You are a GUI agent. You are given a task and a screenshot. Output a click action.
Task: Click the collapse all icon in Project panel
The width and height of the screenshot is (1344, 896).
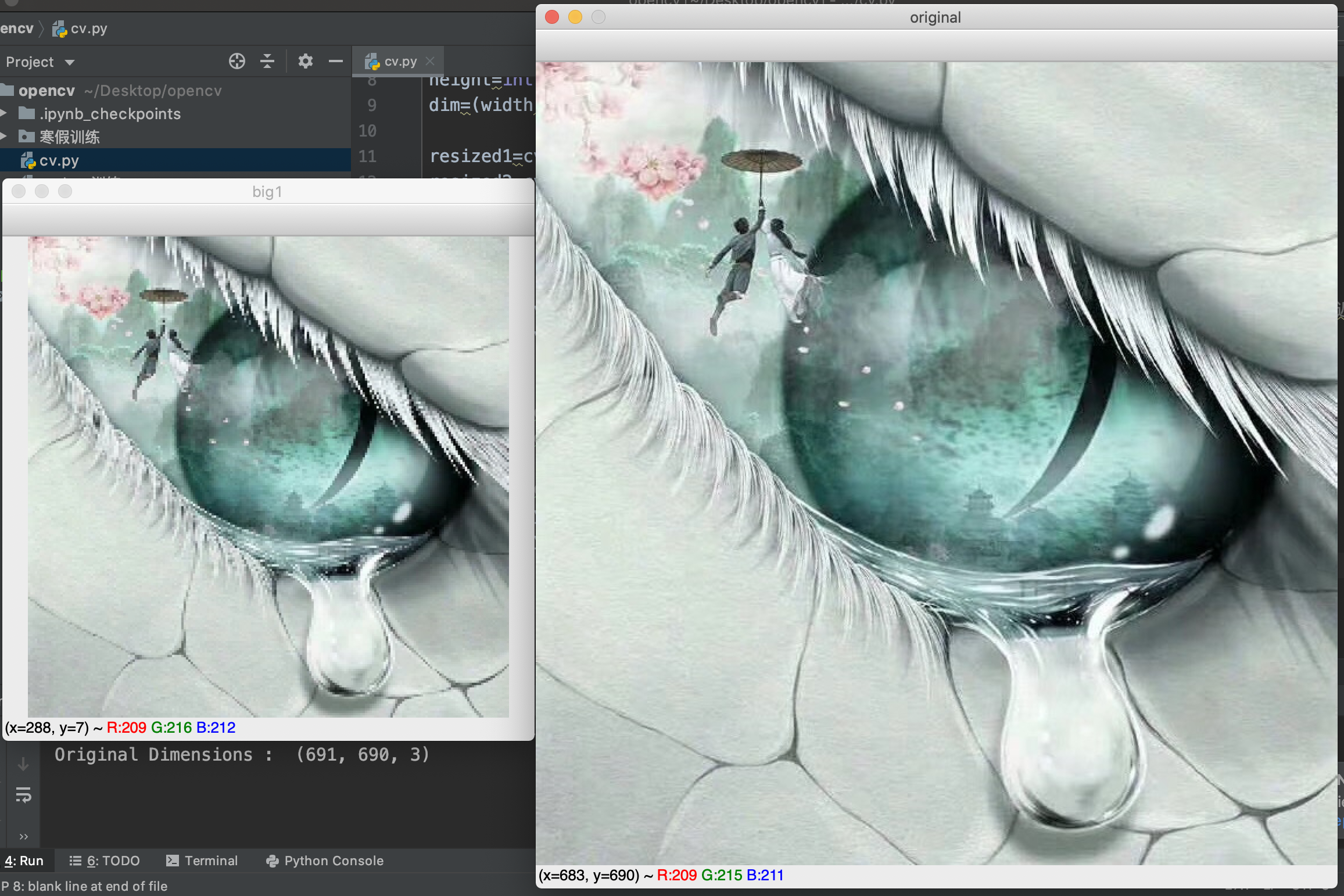click(267, 61)
